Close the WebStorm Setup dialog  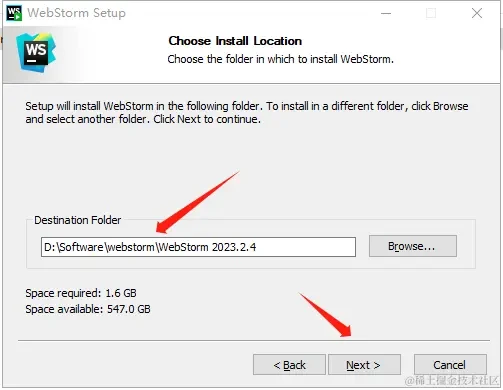[x=477, y=13]
